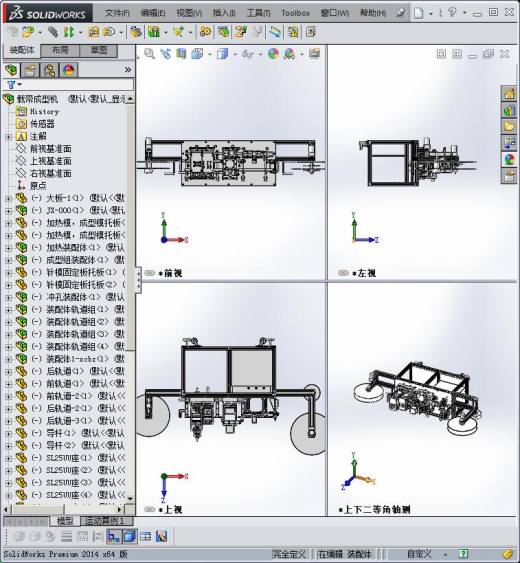The image size is (520, 563).
Task: Open the Toolbox menu
Action: pos(296,13)
